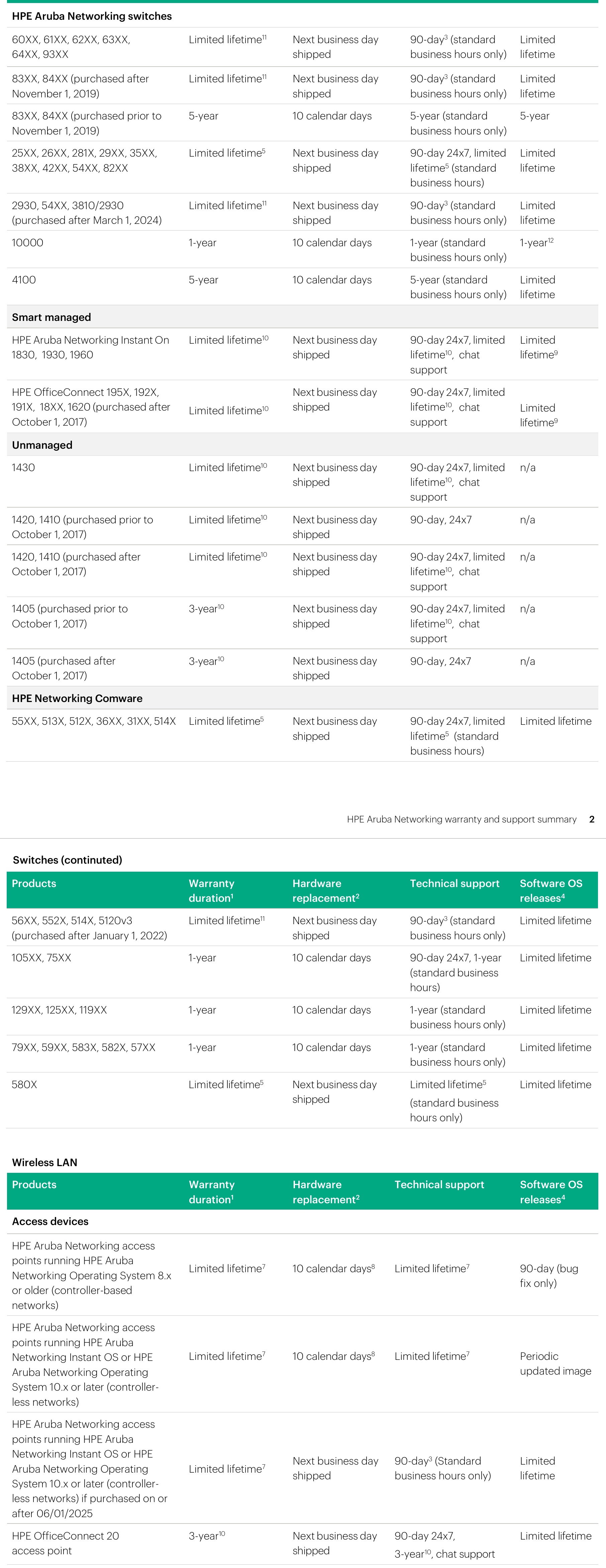Select the 'Access devices' subheading row
606x1568 pixels.
(302, 1221)
